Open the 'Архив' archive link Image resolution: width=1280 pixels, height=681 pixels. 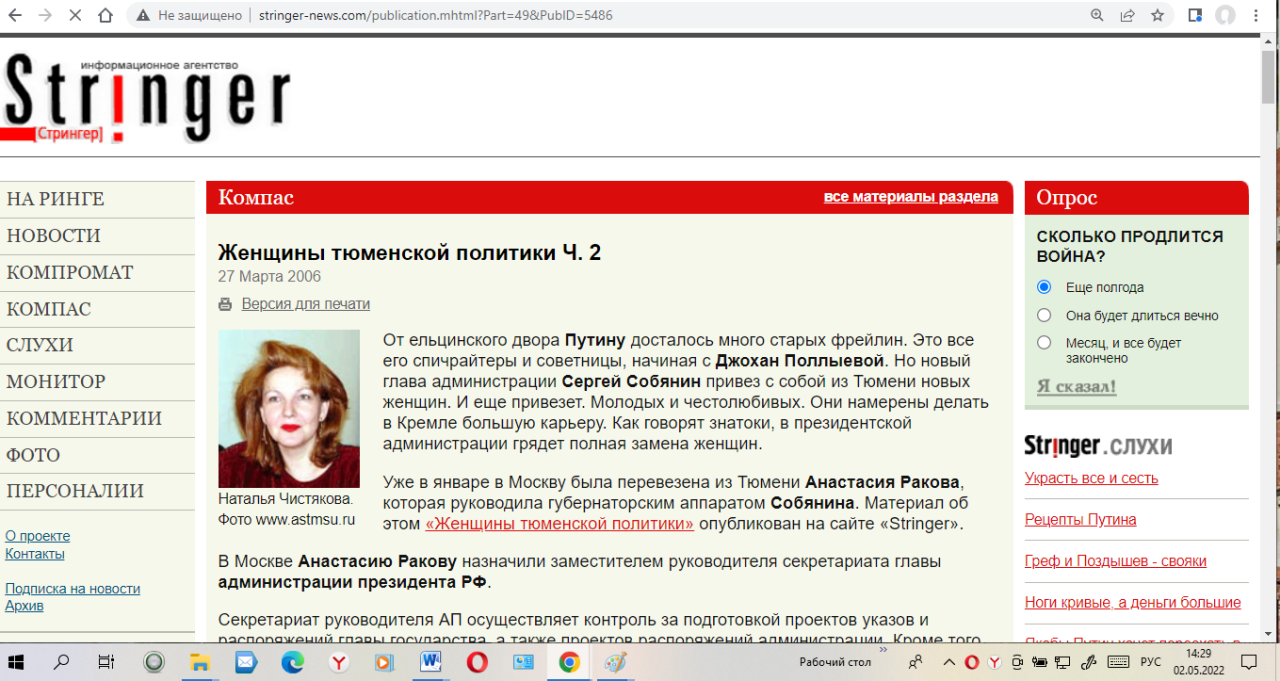[x=24, y=606]
